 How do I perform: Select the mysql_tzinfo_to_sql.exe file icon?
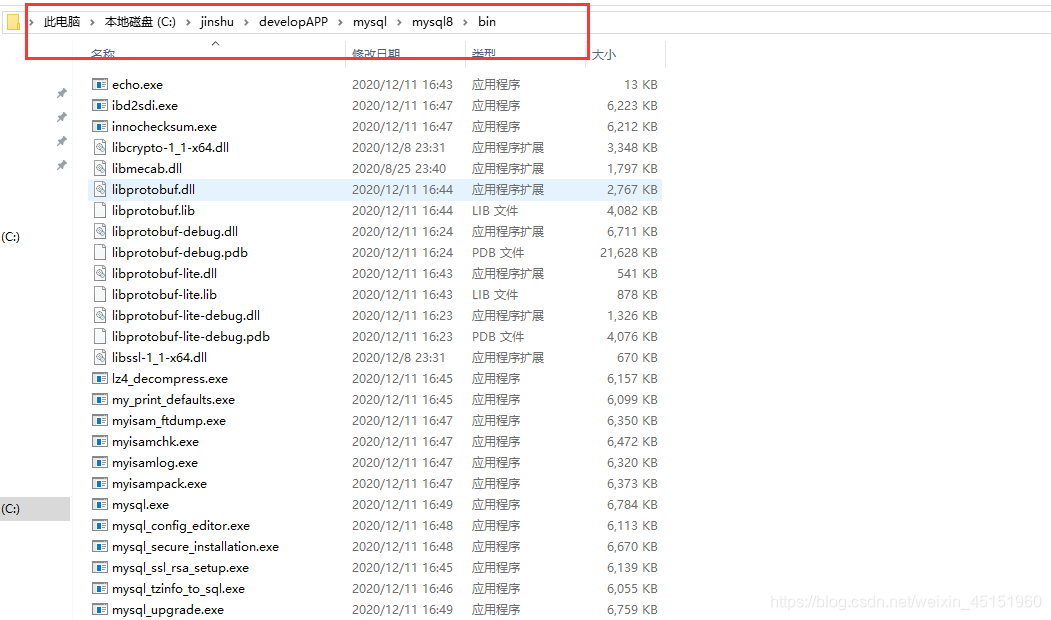coord(100,588)
